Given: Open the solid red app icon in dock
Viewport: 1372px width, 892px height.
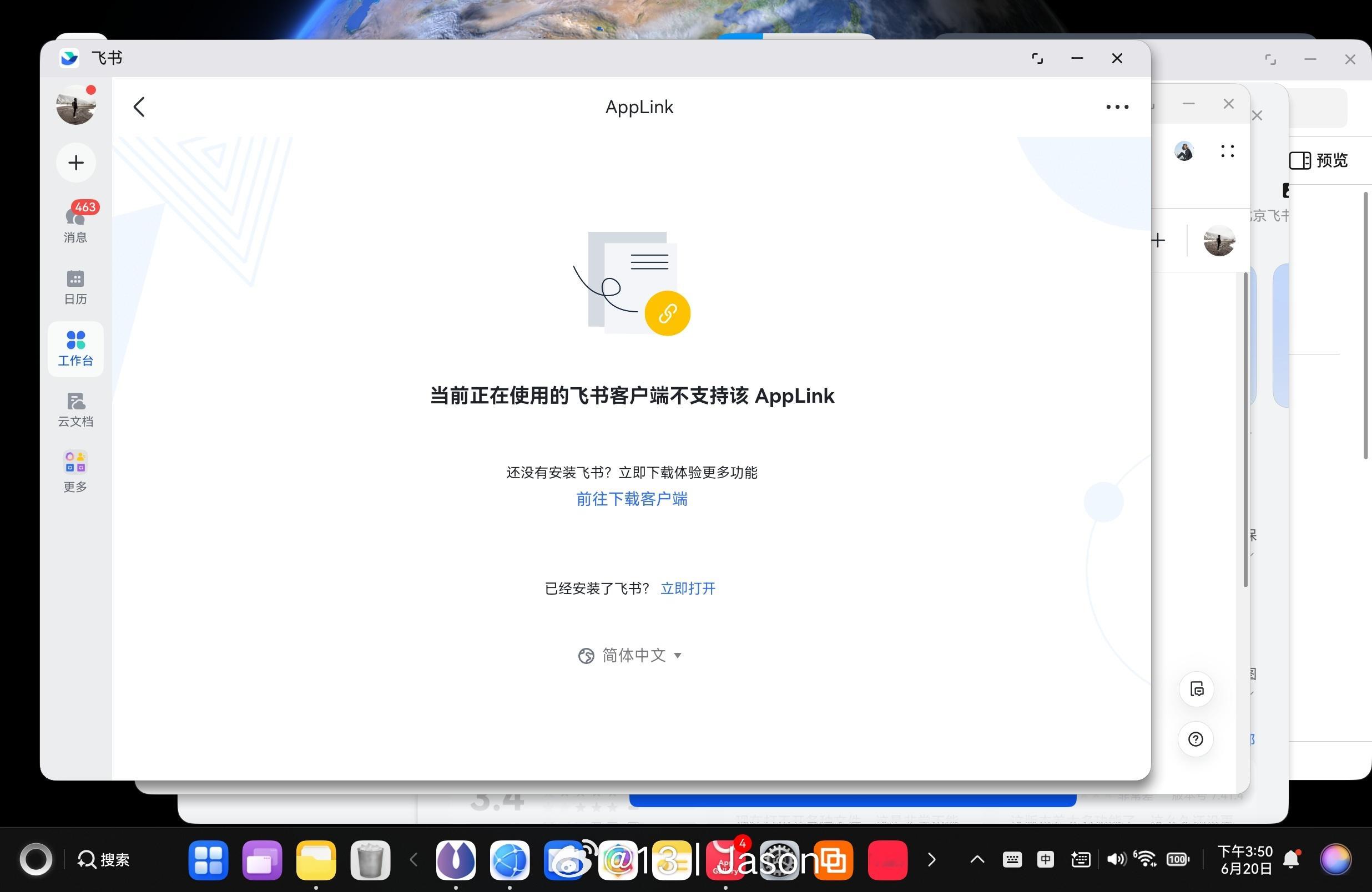Looking at the screenshot, I should [888, 860].
